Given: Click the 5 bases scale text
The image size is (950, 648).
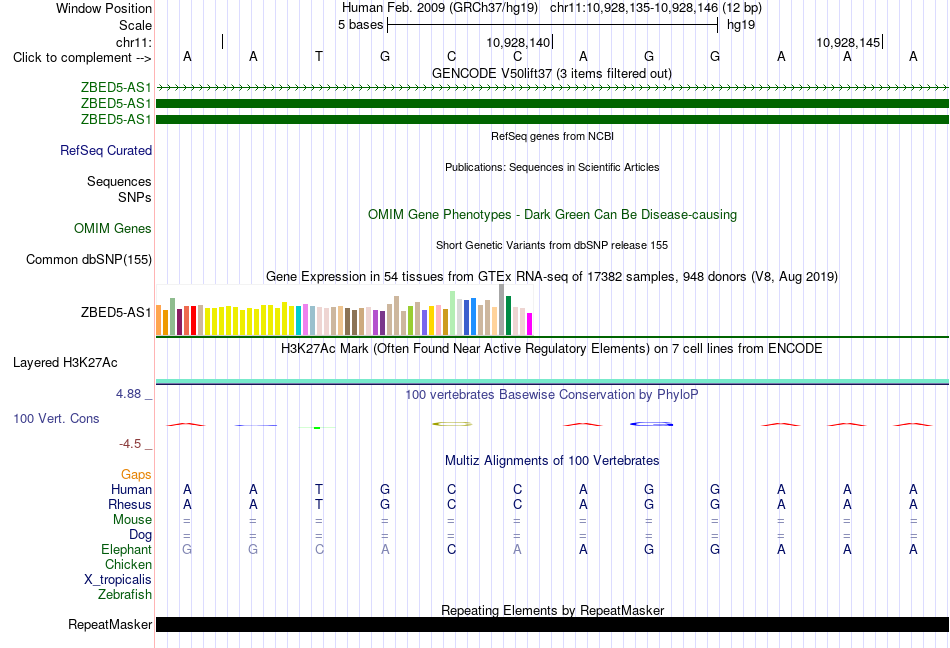Looking at the screenshot, I should [360, 25].
